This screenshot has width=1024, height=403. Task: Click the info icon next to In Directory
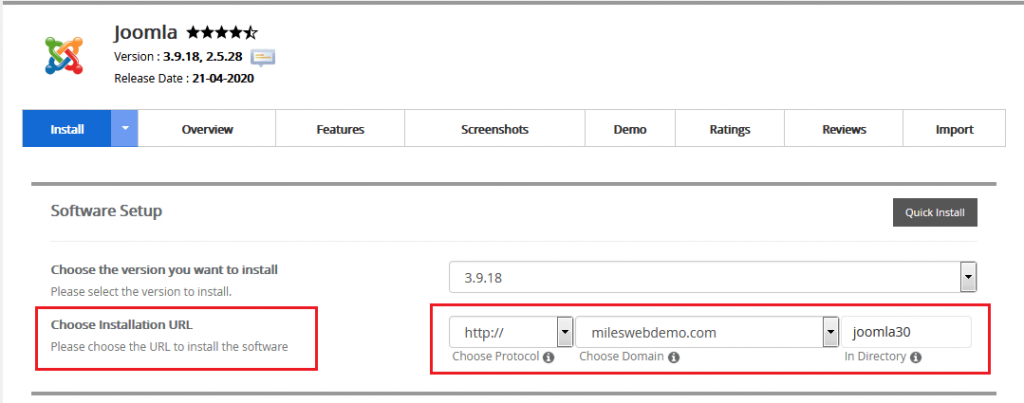(x=916, y=357)
